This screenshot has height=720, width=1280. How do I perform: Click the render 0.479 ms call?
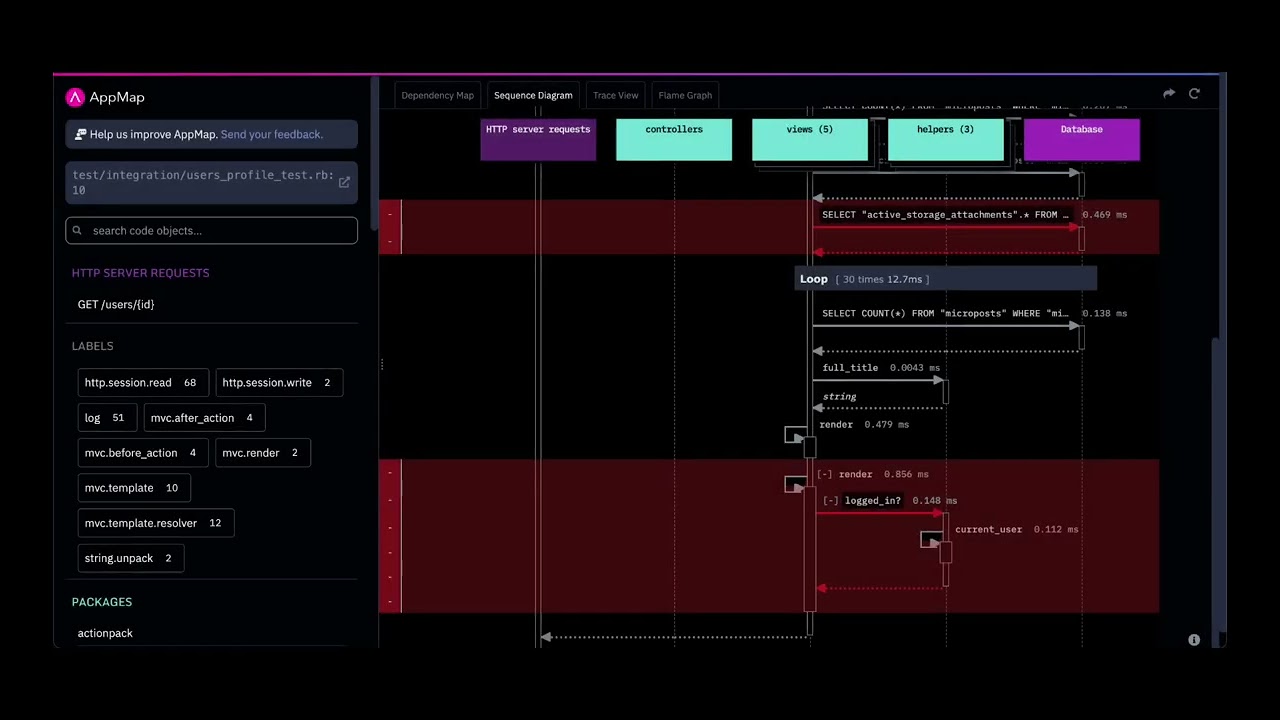864,425
